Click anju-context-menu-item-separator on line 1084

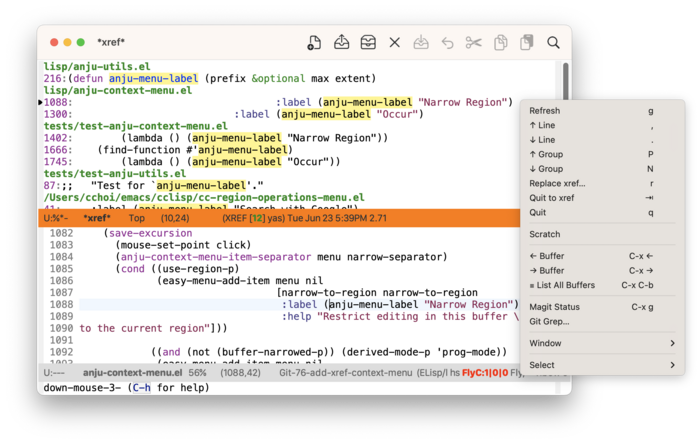pos(216,257)
